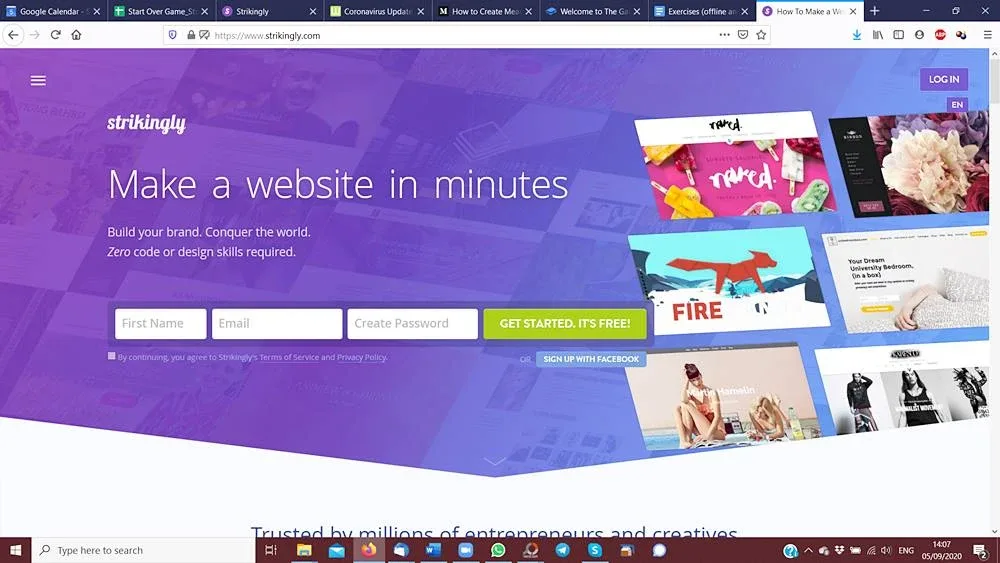Toggle the Firefox sidebar view

point(899,35)
